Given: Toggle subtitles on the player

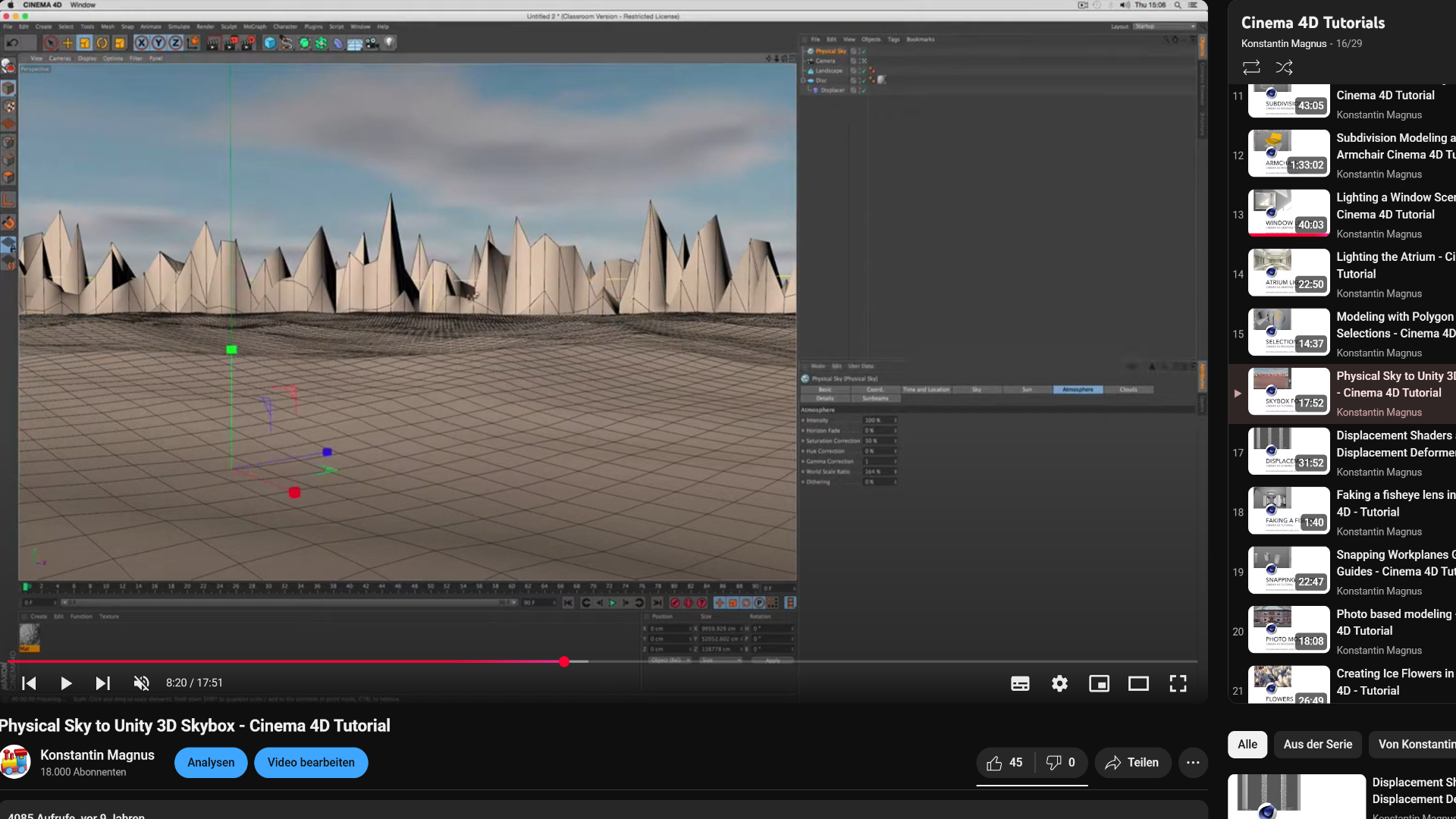Looking at the screenshot, I should [x=1020, y=683].
